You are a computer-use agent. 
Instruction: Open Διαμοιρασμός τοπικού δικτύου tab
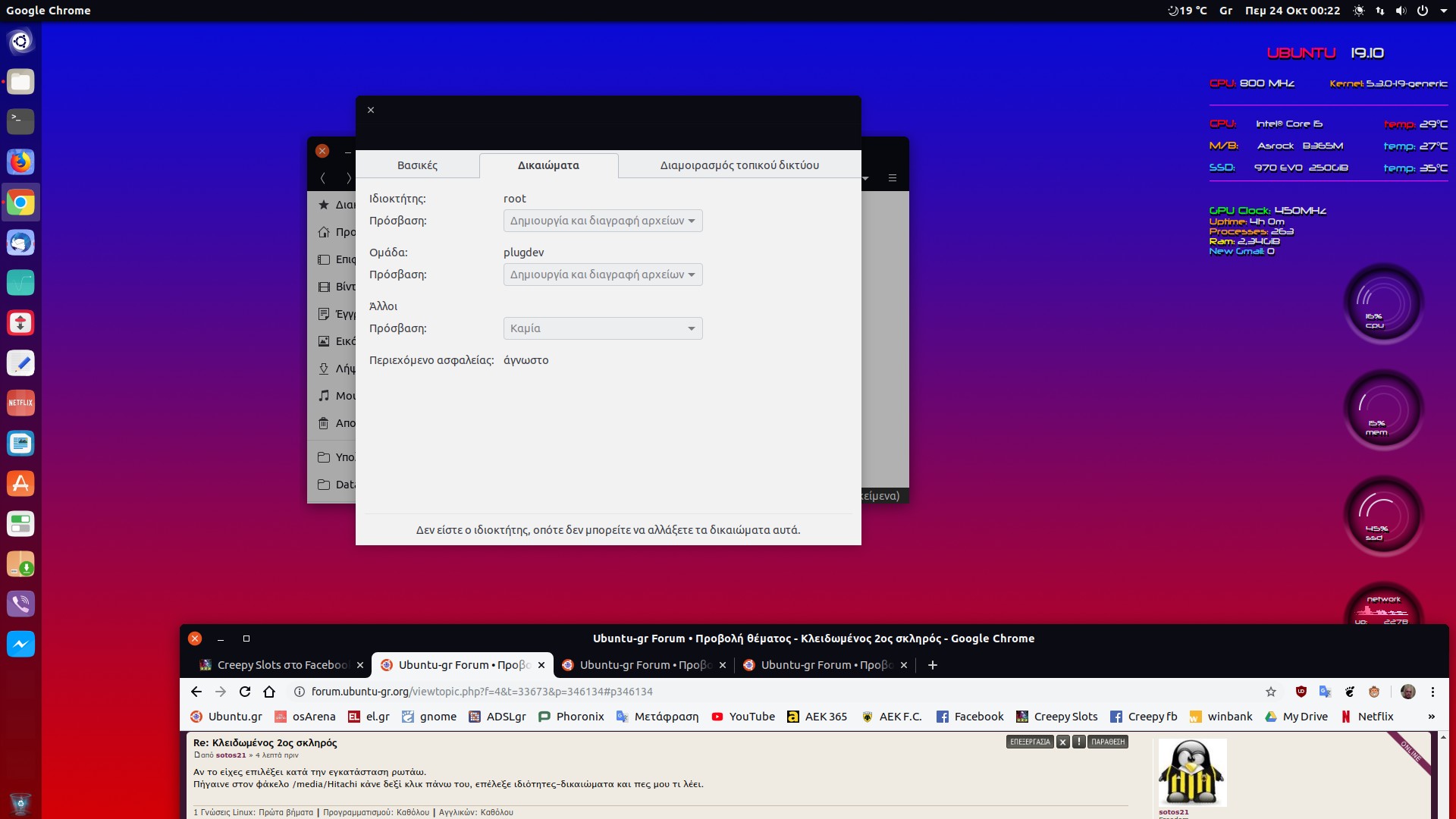click(x=739, y=165)
